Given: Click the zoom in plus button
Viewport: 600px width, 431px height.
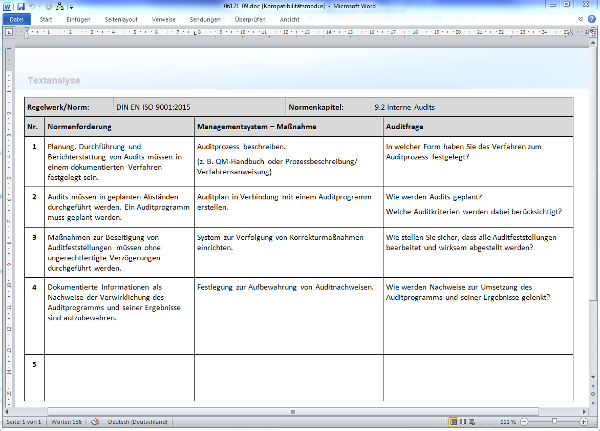Looking at the screenshot, I should coord(586,423).
